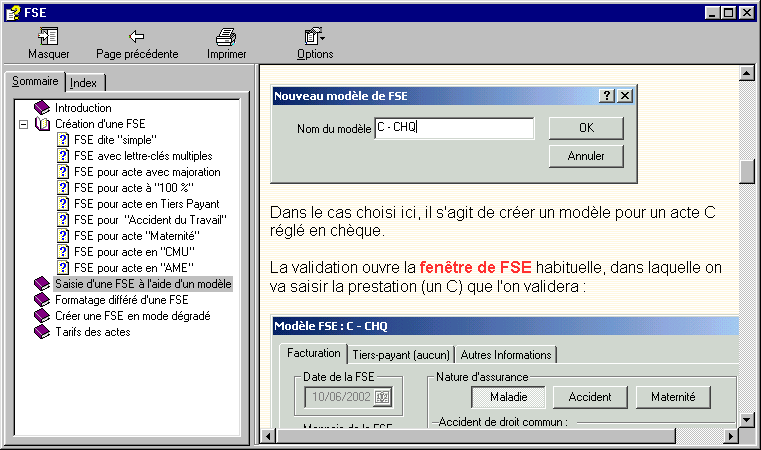Open Tarifs des actes topic
This screenshot has width=761, height=450.
point(93,332)
